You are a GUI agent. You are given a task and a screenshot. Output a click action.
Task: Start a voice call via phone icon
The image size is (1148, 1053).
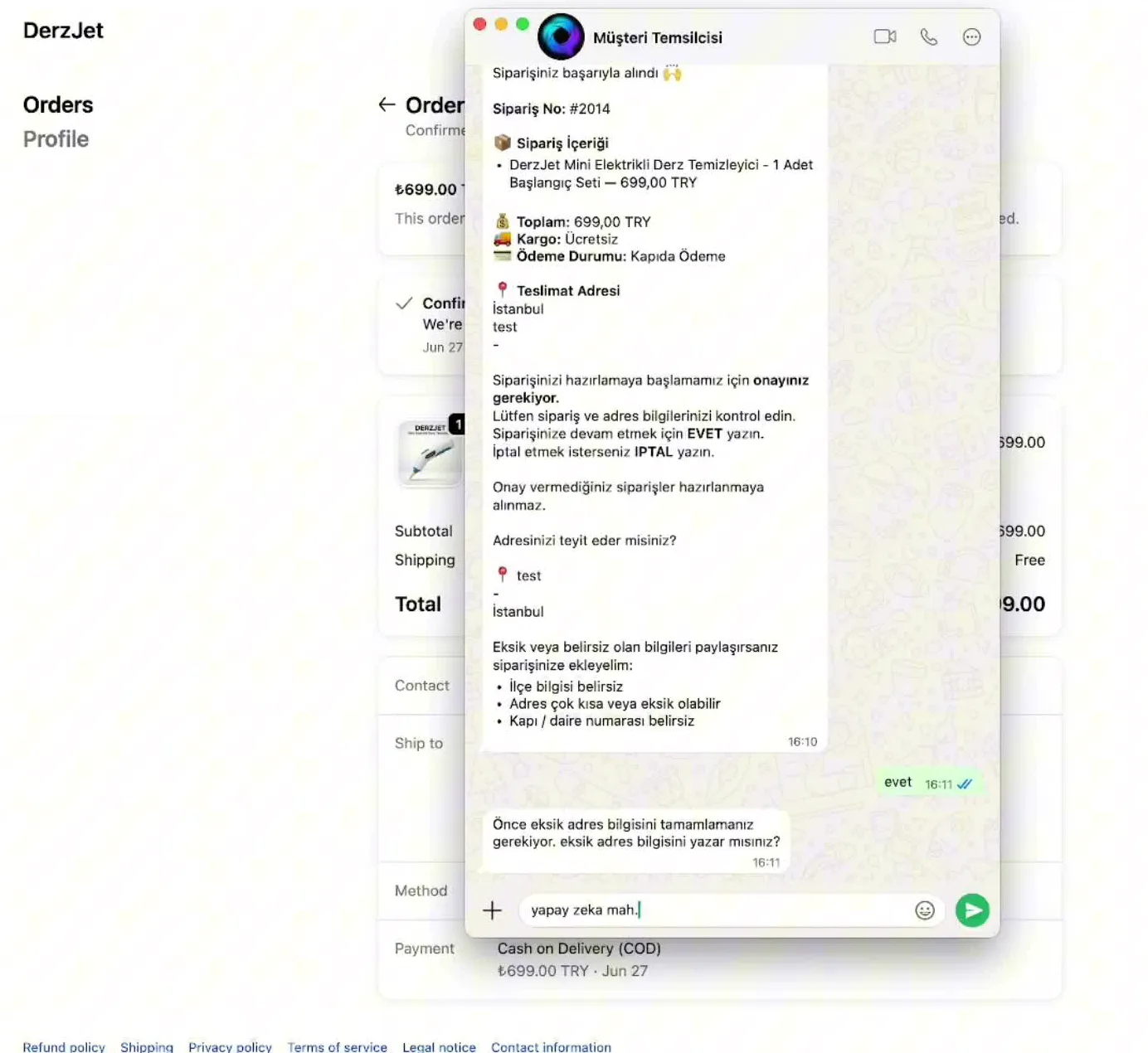(x=929, y=36)
